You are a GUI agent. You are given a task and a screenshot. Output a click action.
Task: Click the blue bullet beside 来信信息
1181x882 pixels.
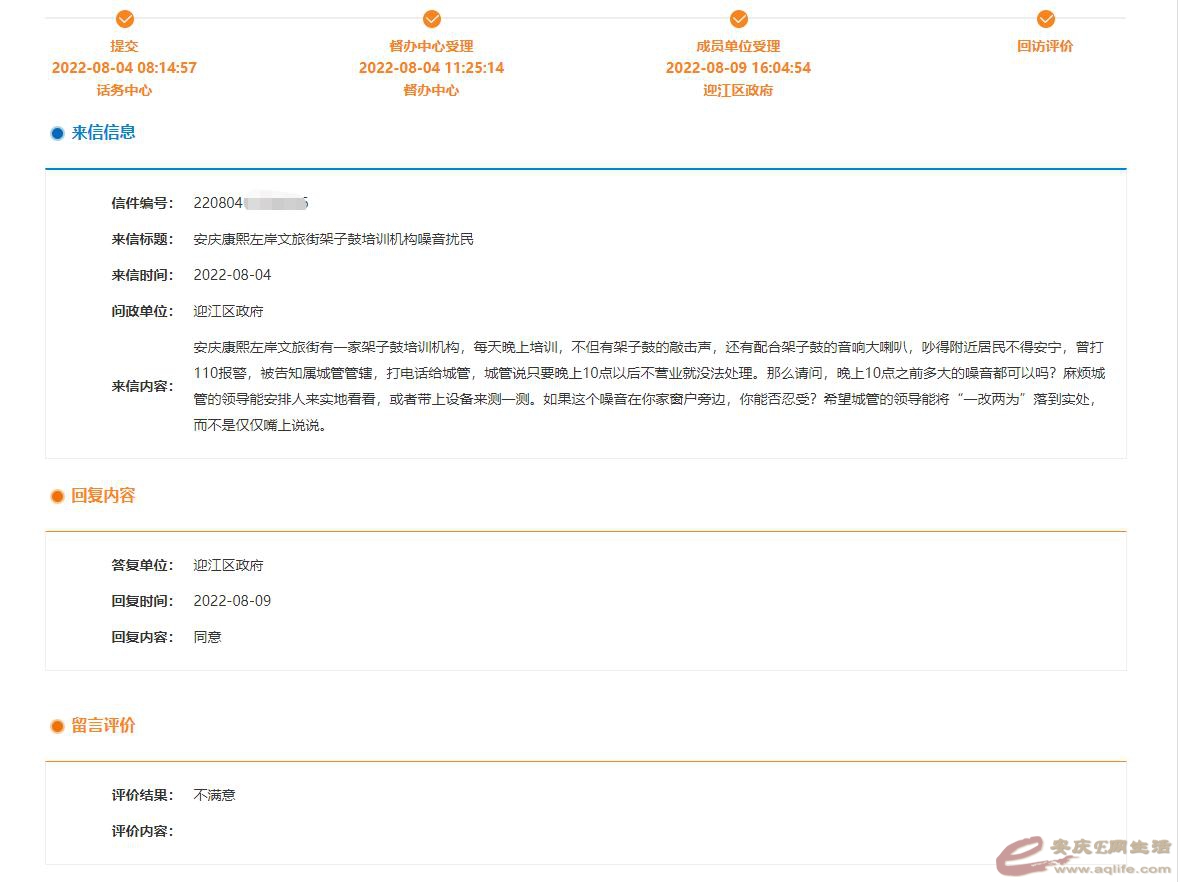57,133
